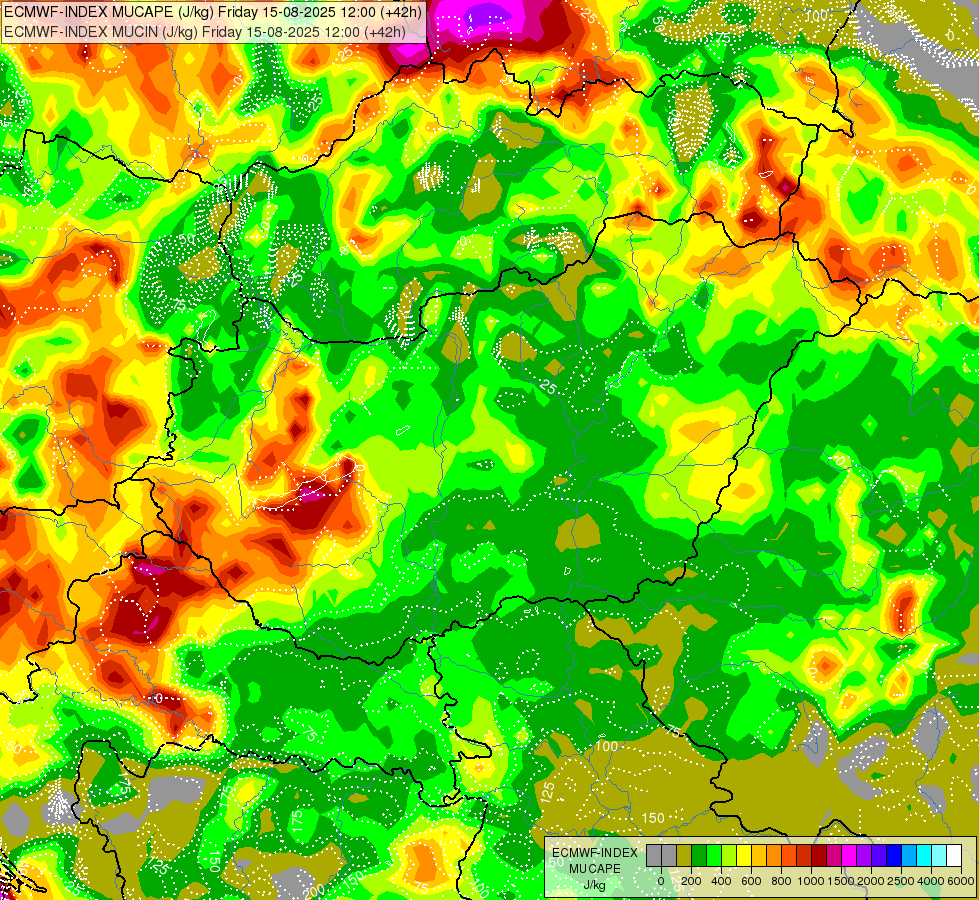Select the lime swatch right of the 400 tick
Screen dimensions: 979x900
729,855
